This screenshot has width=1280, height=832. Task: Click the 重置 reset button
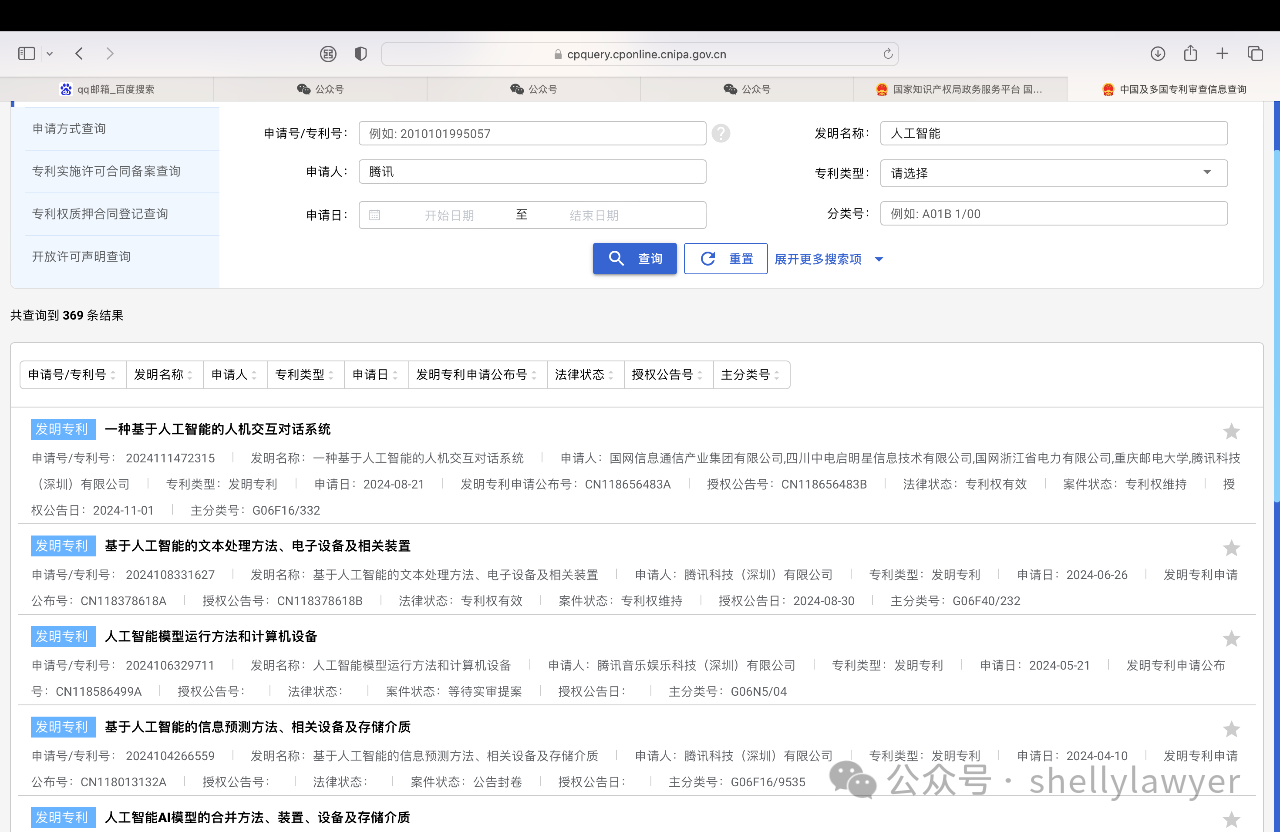click(726, 259)
